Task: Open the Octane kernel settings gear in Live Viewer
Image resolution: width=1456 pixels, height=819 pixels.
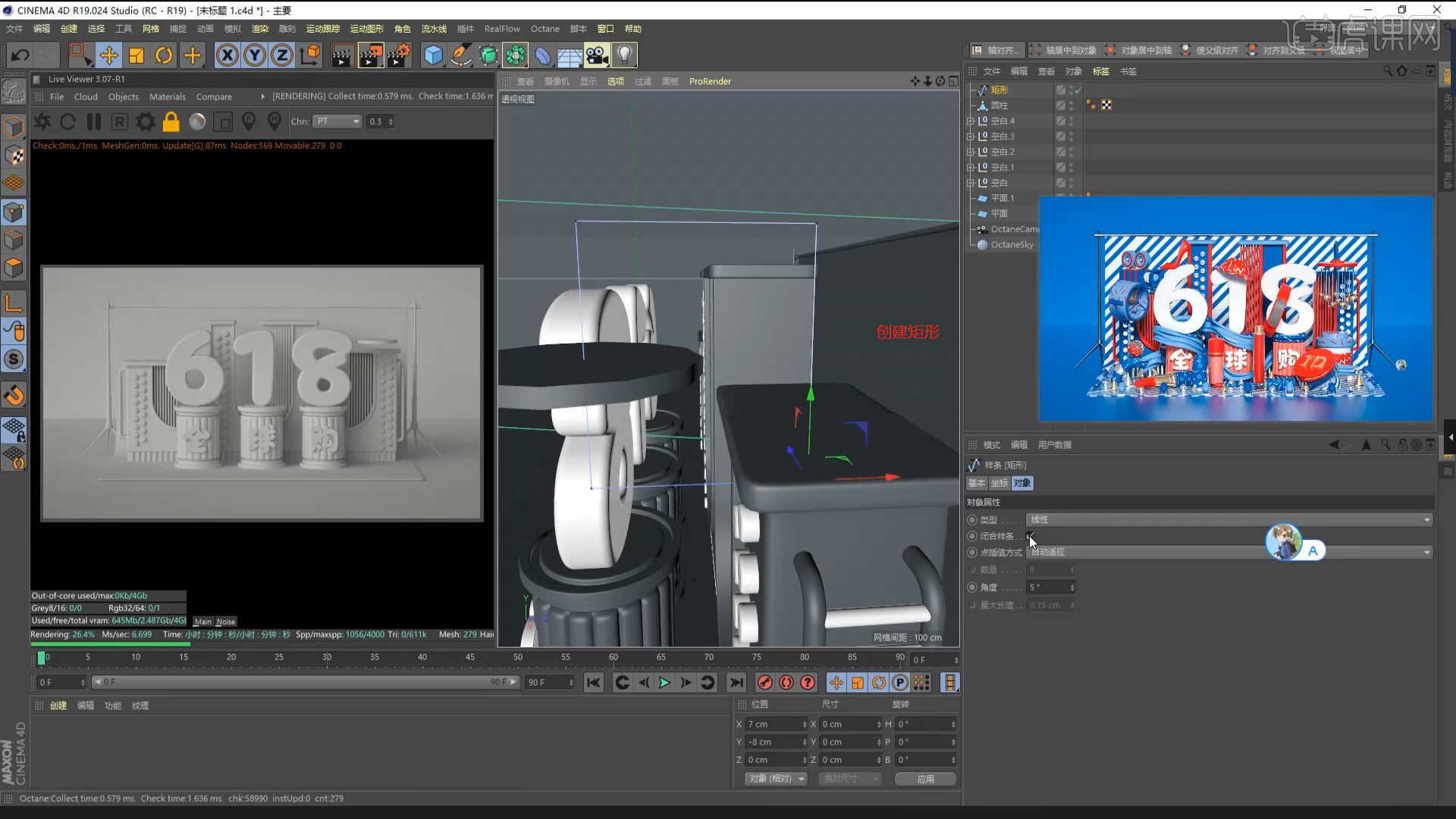Action: 145,121
